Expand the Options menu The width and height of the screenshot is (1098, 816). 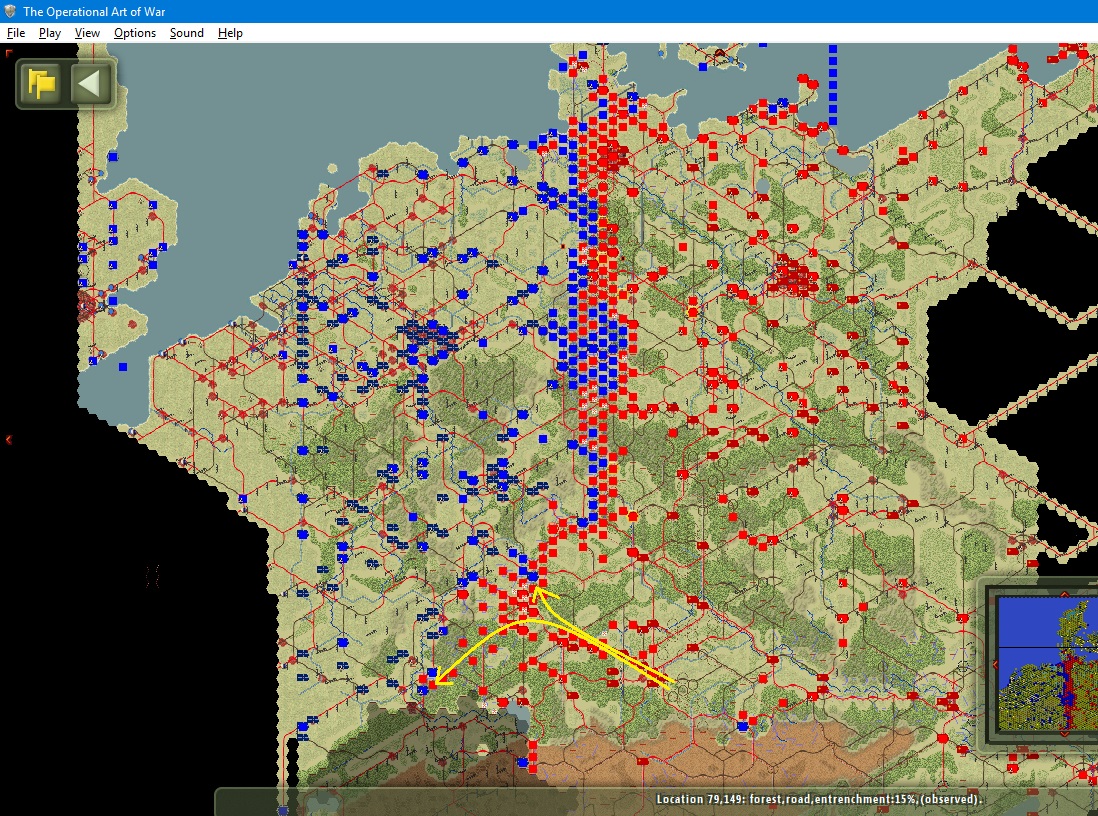coord(134,33)
